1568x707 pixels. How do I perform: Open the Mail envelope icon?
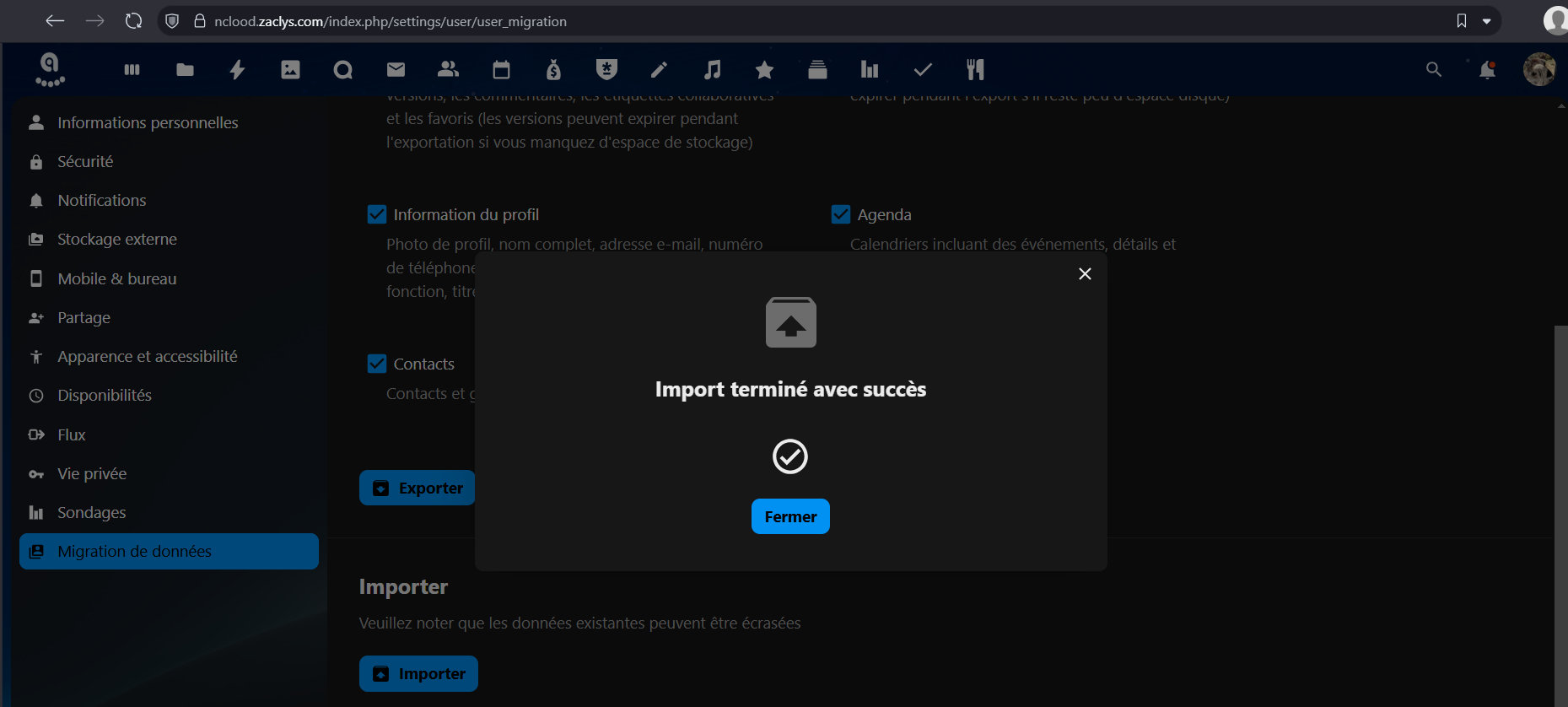click(396, 70)
